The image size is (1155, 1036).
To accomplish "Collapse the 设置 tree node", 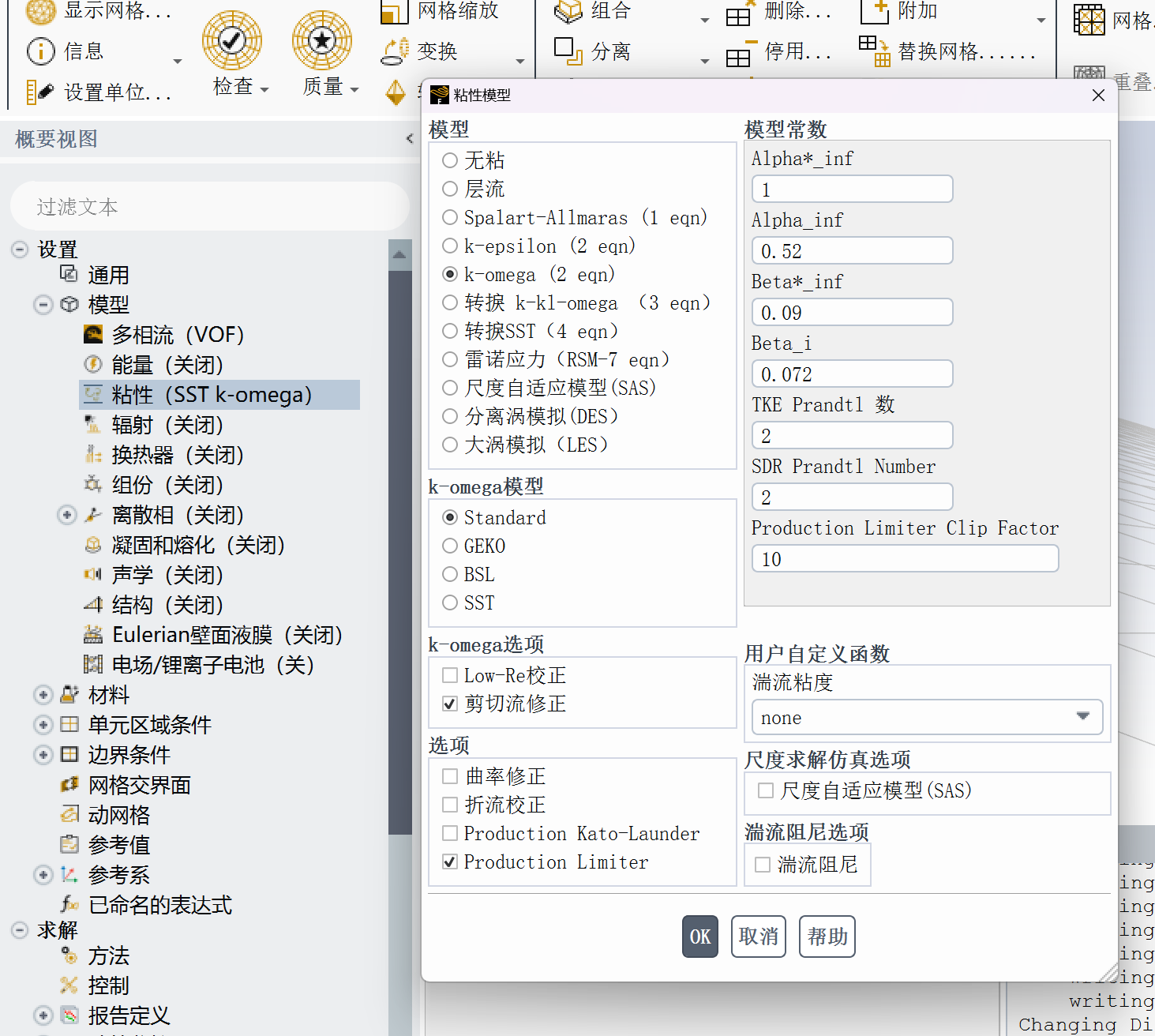I will point(20,250).
